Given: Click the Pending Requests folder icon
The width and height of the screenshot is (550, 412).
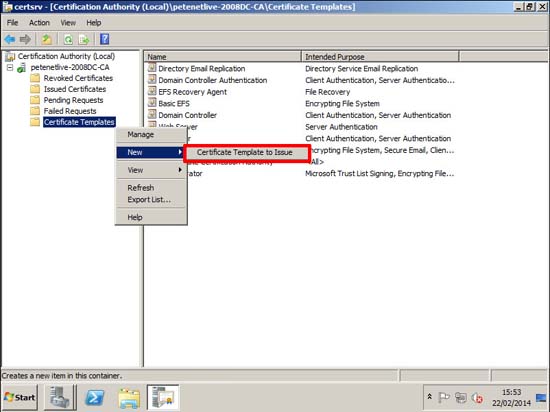Looking at the screenshot, I should 35,100.
